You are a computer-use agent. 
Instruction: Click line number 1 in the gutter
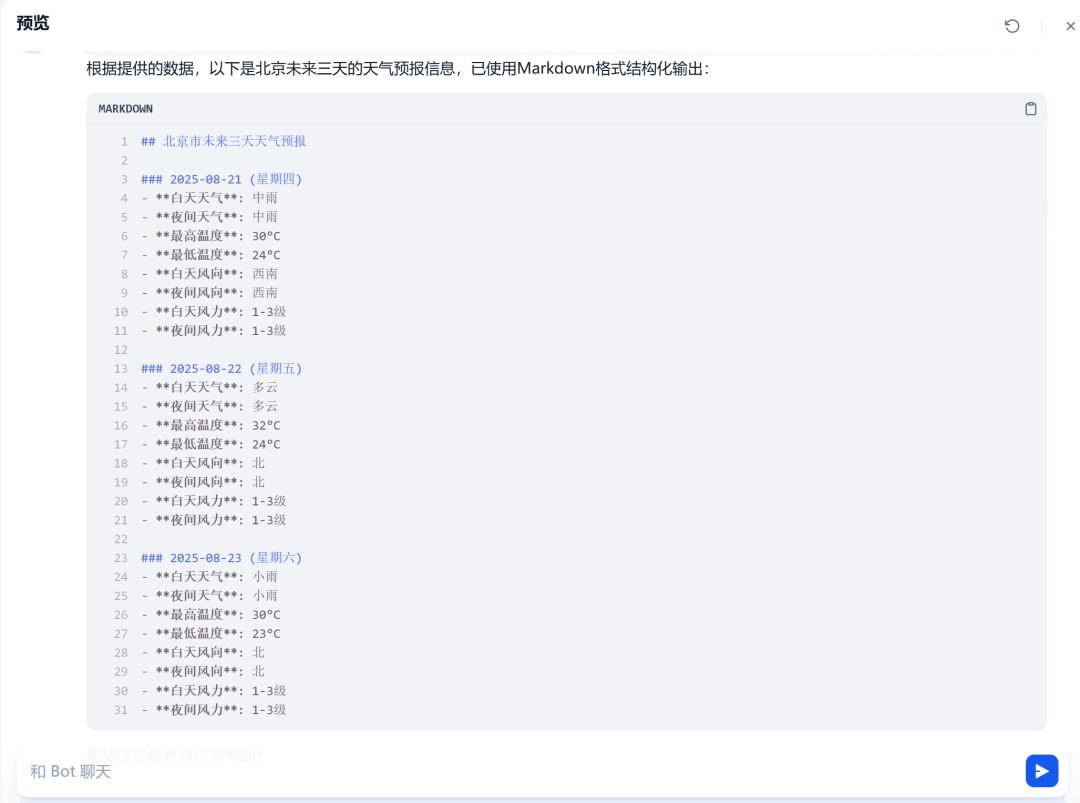point(125,142)
